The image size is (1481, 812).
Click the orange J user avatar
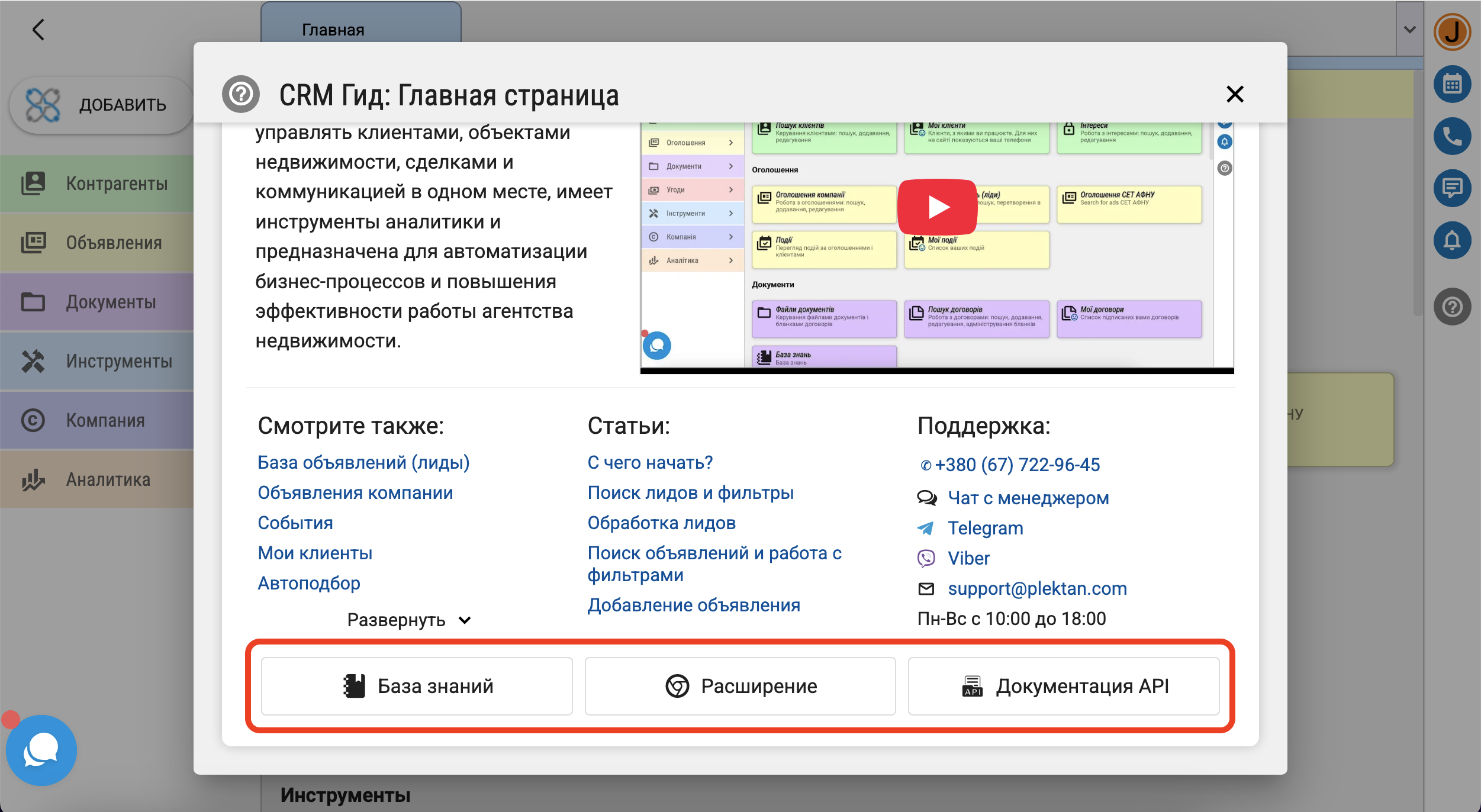pos(1451,32)
